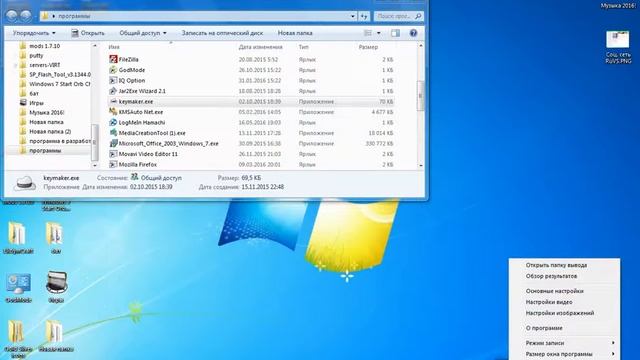Image resolution: width=640 pixels, height=360 pixels.
Task: Select программа в разработке folder in tree
Action: 55,141
